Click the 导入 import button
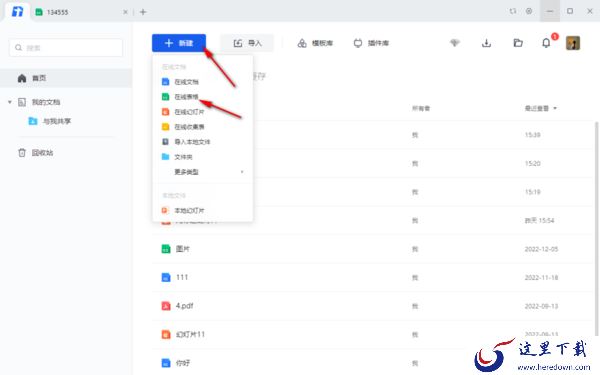Viewport: 600px width, 375px height. (x=247, y=43)
